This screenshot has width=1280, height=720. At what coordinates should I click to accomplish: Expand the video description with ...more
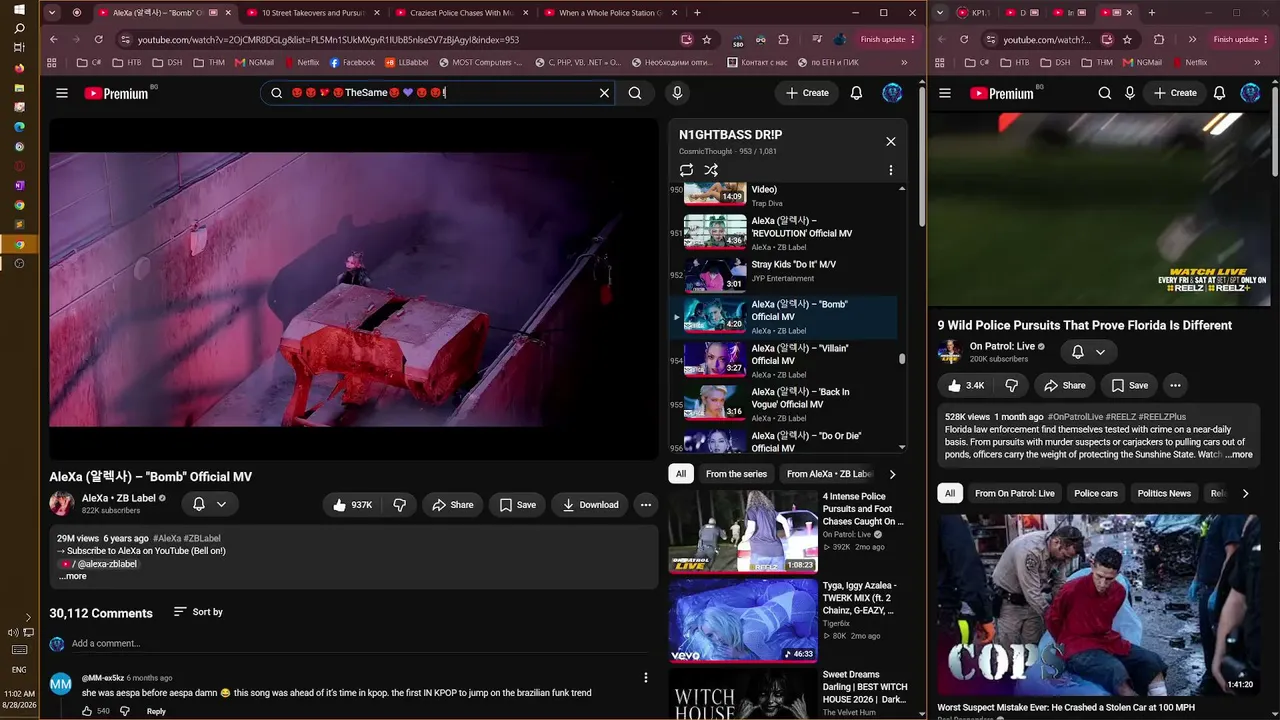(x=73, y=576)
